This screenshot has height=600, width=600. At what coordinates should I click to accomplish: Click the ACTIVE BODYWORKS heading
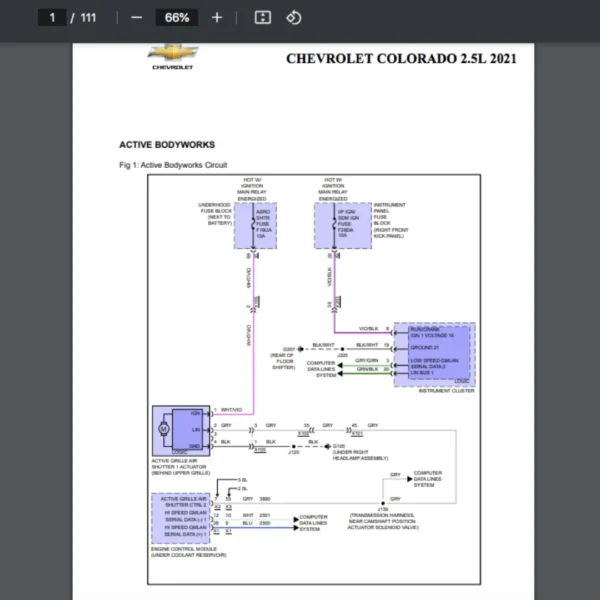(x=167, y=145)
